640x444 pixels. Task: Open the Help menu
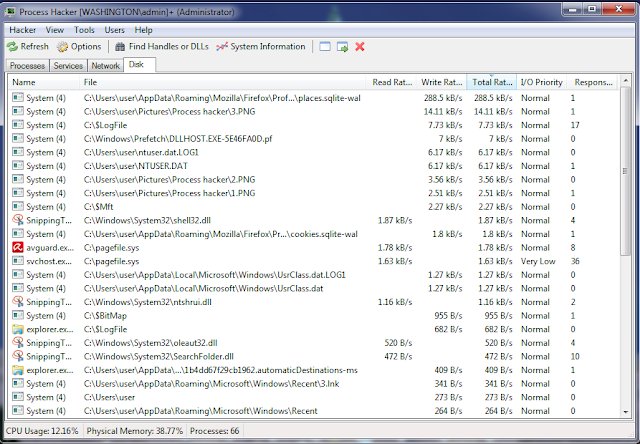coord(144,30)
